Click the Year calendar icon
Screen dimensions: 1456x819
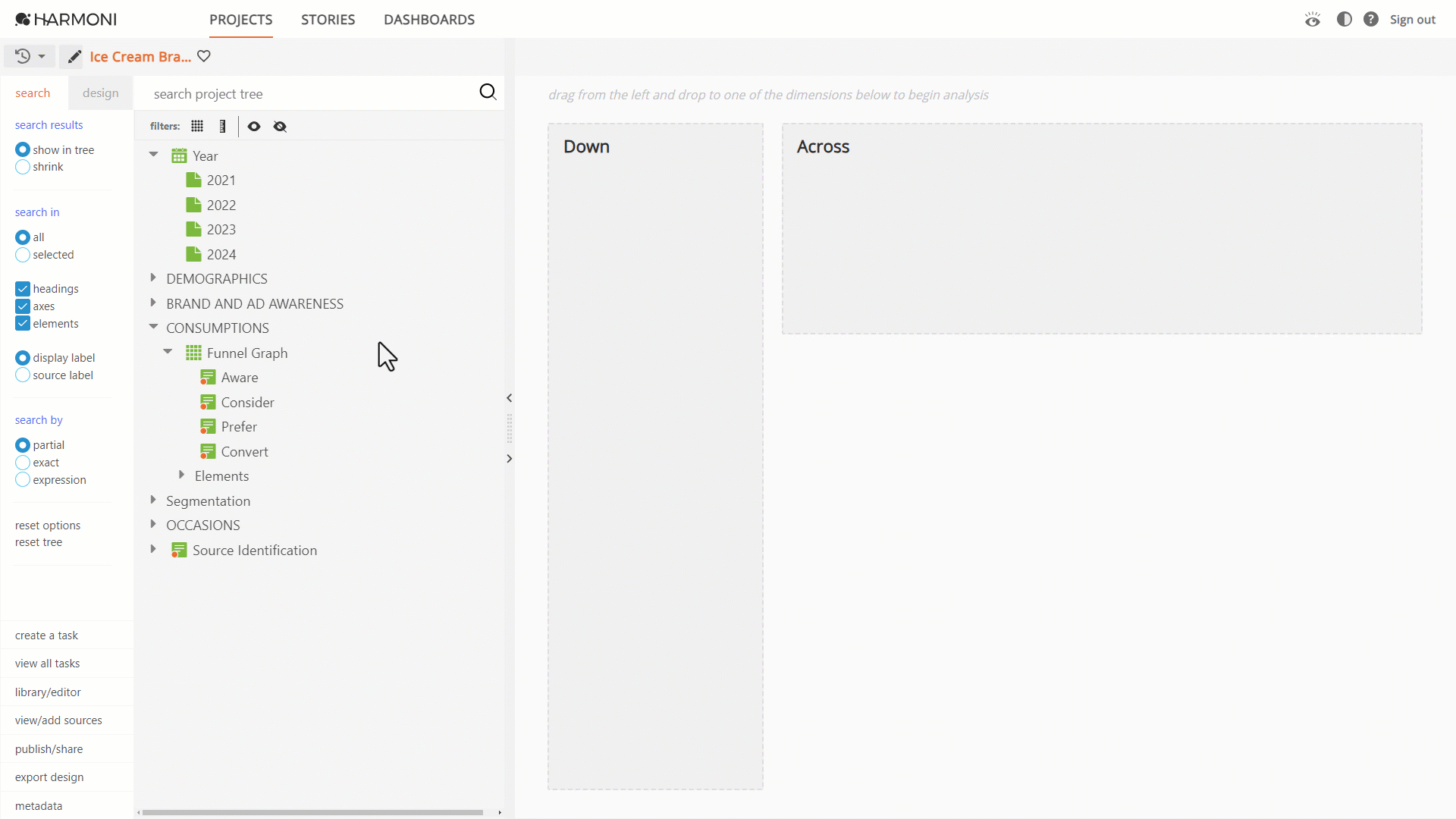point(179,156)
